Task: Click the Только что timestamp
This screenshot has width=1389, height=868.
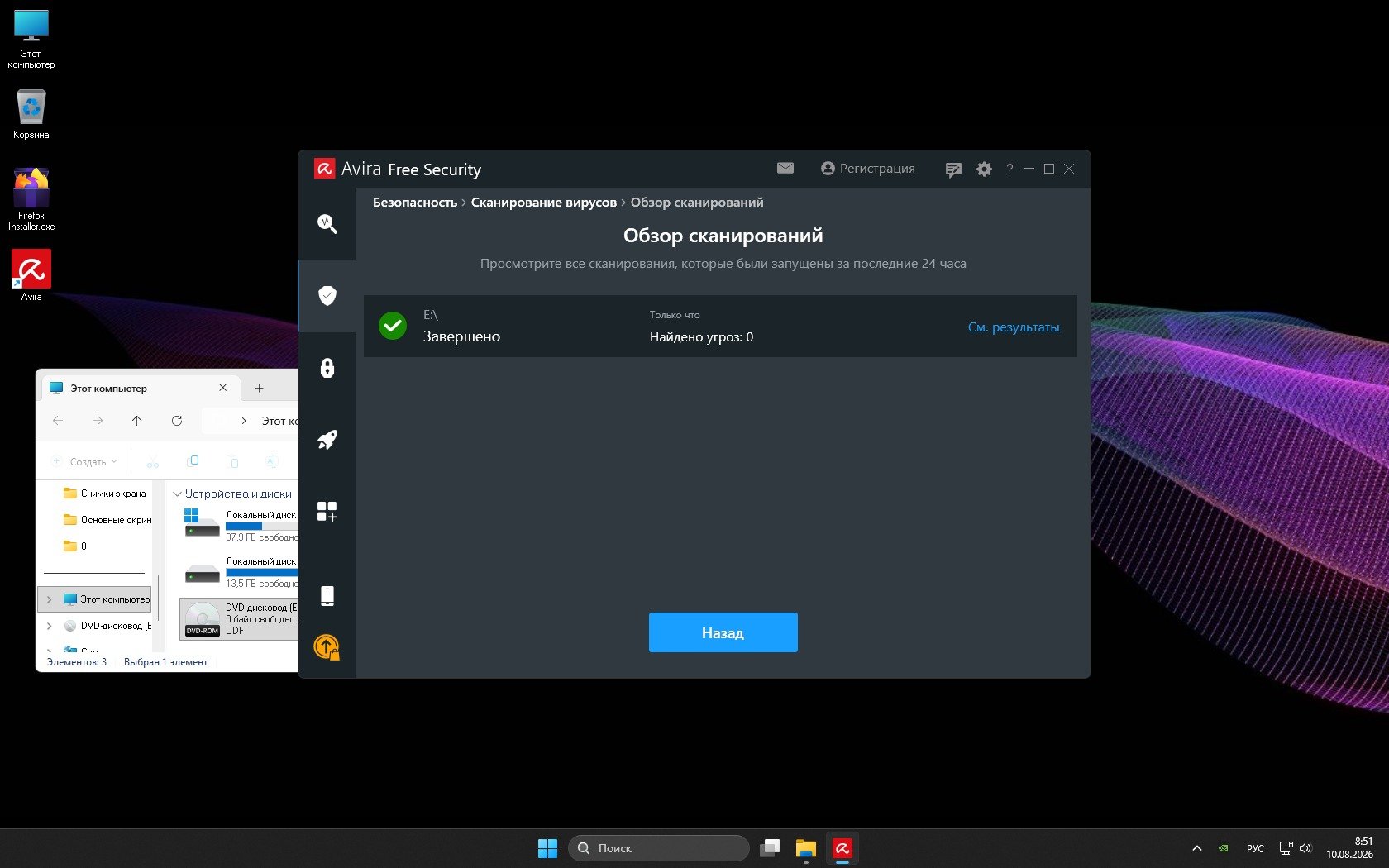Action: [675, 315]
